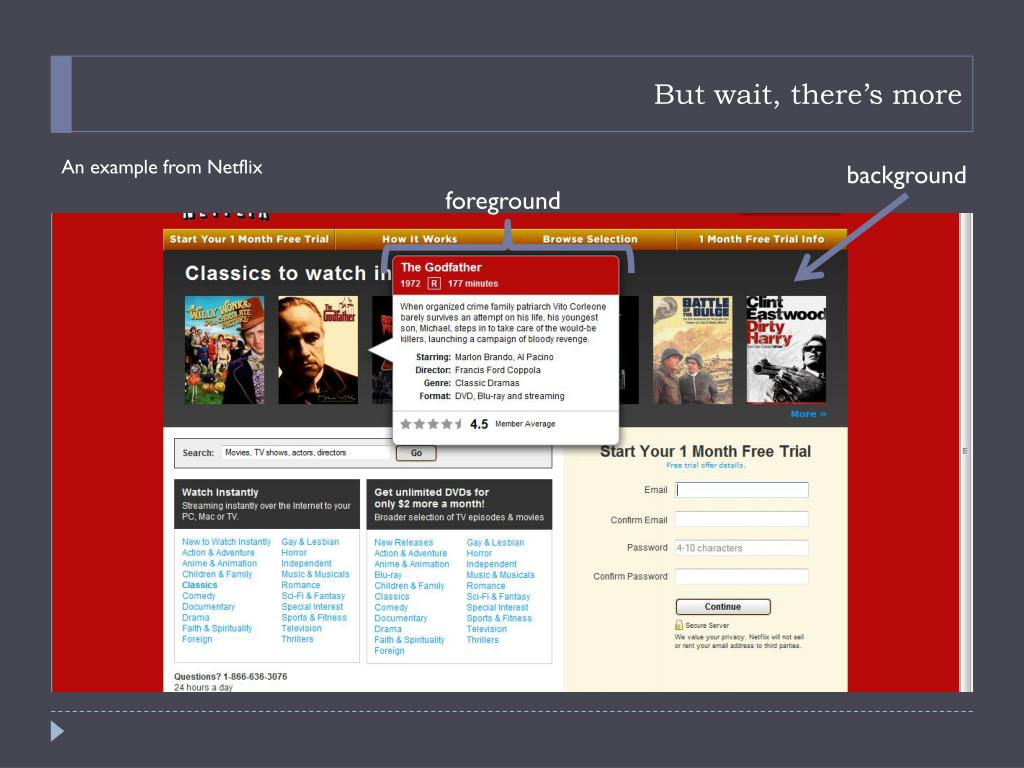The image size is (1024, 768).
Task: Open Watch Instantly Children & Family link
Action: point(217,574)
